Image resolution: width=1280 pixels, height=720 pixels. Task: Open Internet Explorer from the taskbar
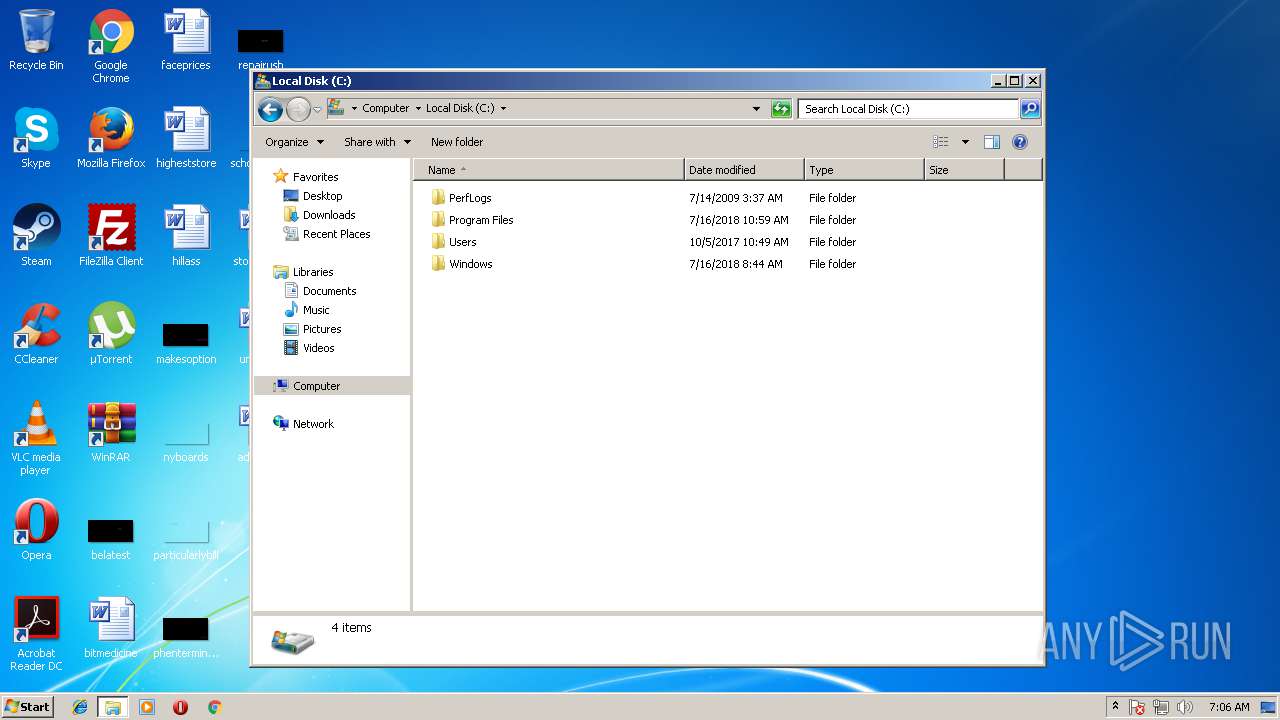pyautogui.click(x=80, y=707)
